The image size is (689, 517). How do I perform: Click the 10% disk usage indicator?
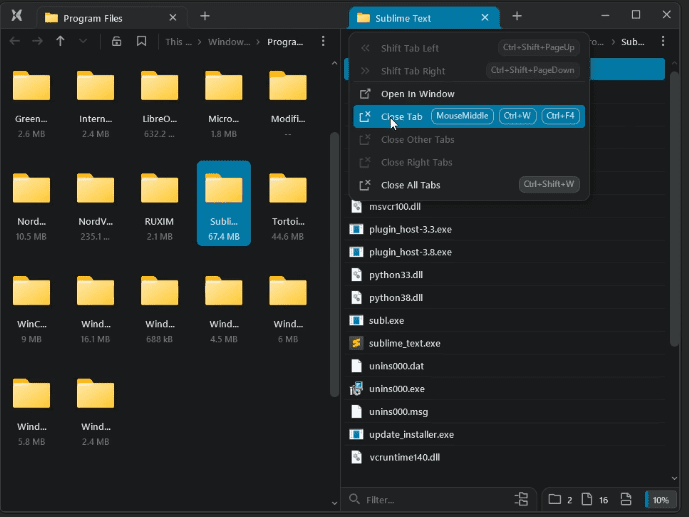pyautogui.click(x=660, y=499)
